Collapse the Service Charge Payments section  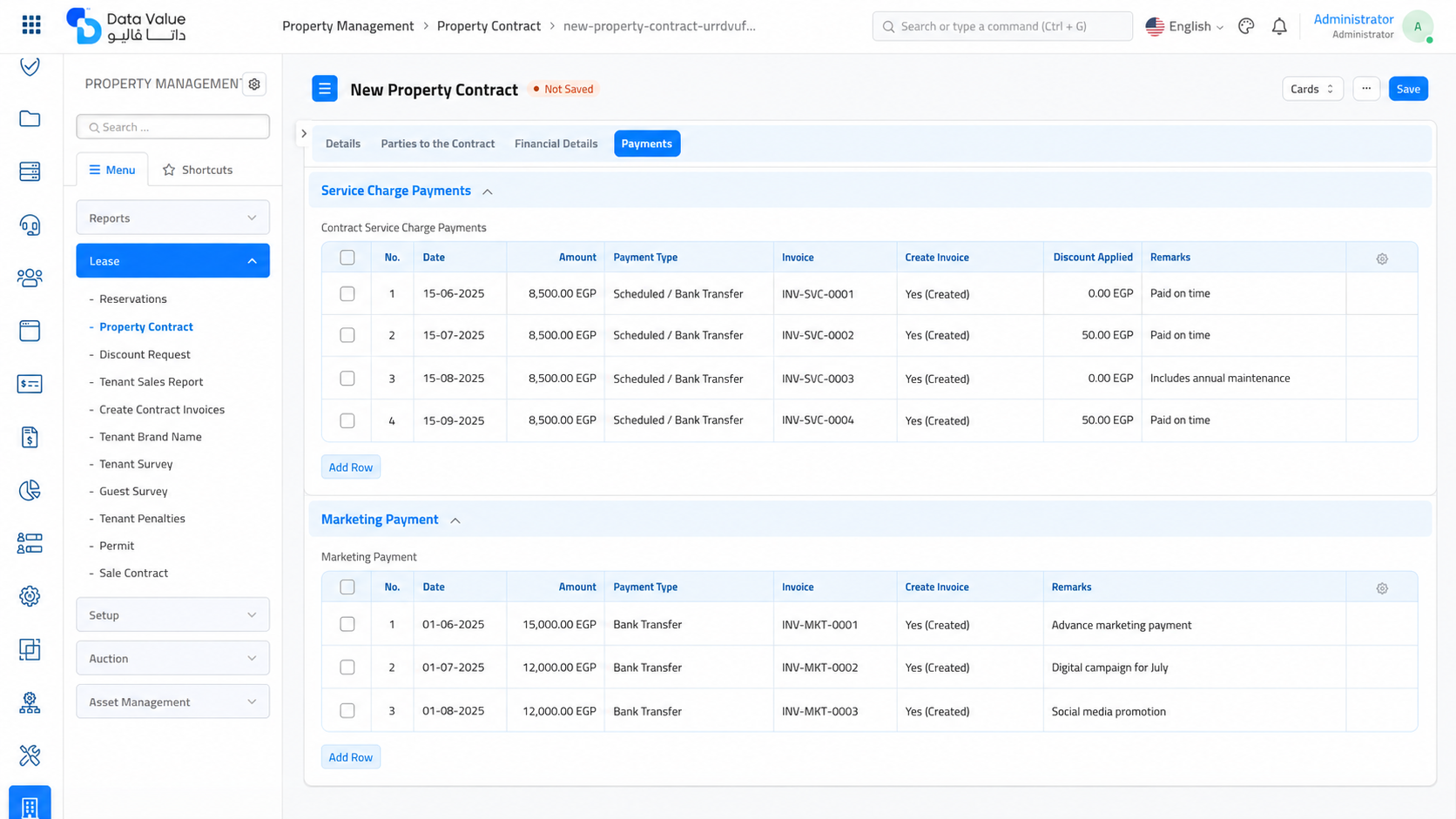pos(488,191)
